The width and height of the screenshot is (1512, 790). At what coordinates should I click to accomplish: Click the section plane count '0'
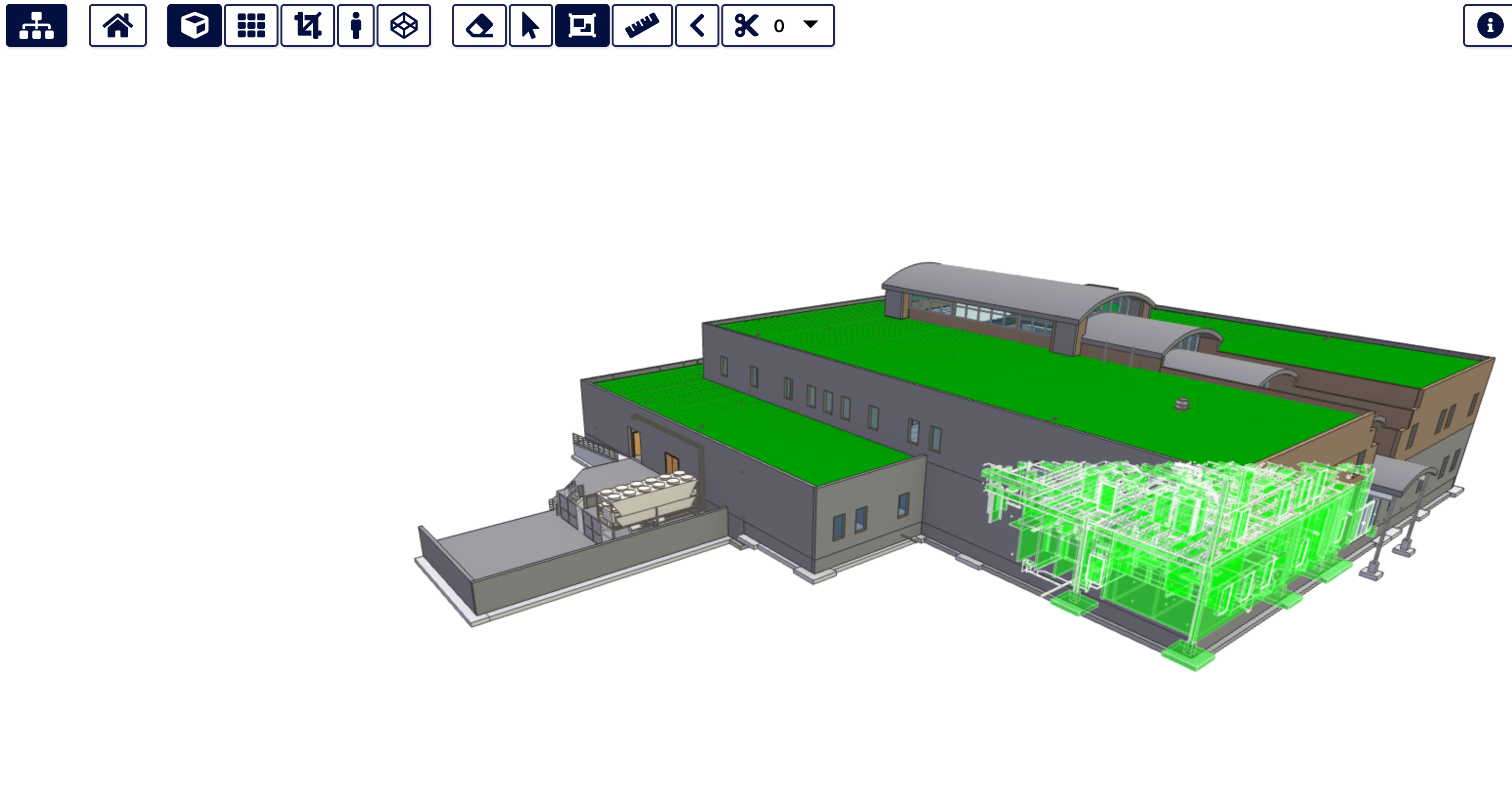(779, 26)
